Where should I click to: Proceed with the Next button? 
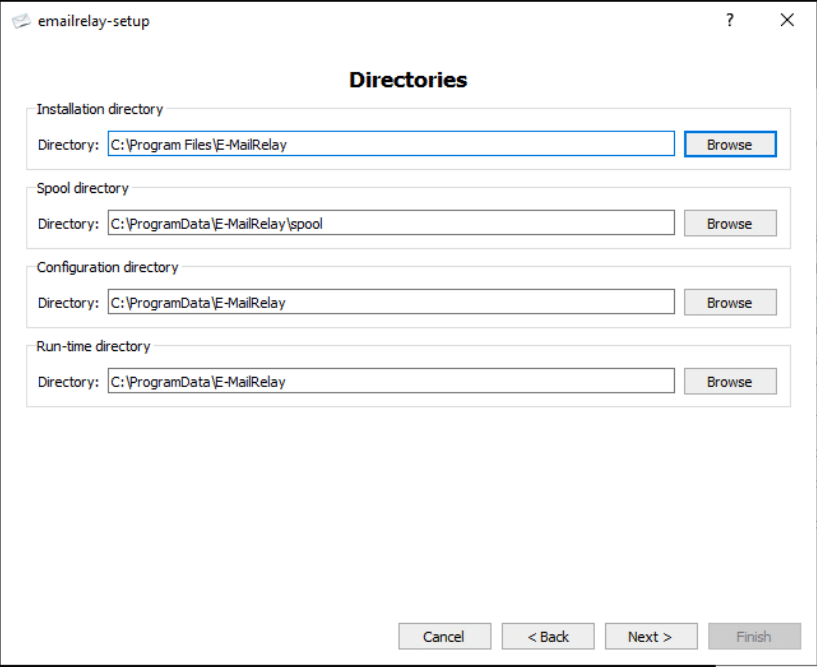[x=650, y=636]
